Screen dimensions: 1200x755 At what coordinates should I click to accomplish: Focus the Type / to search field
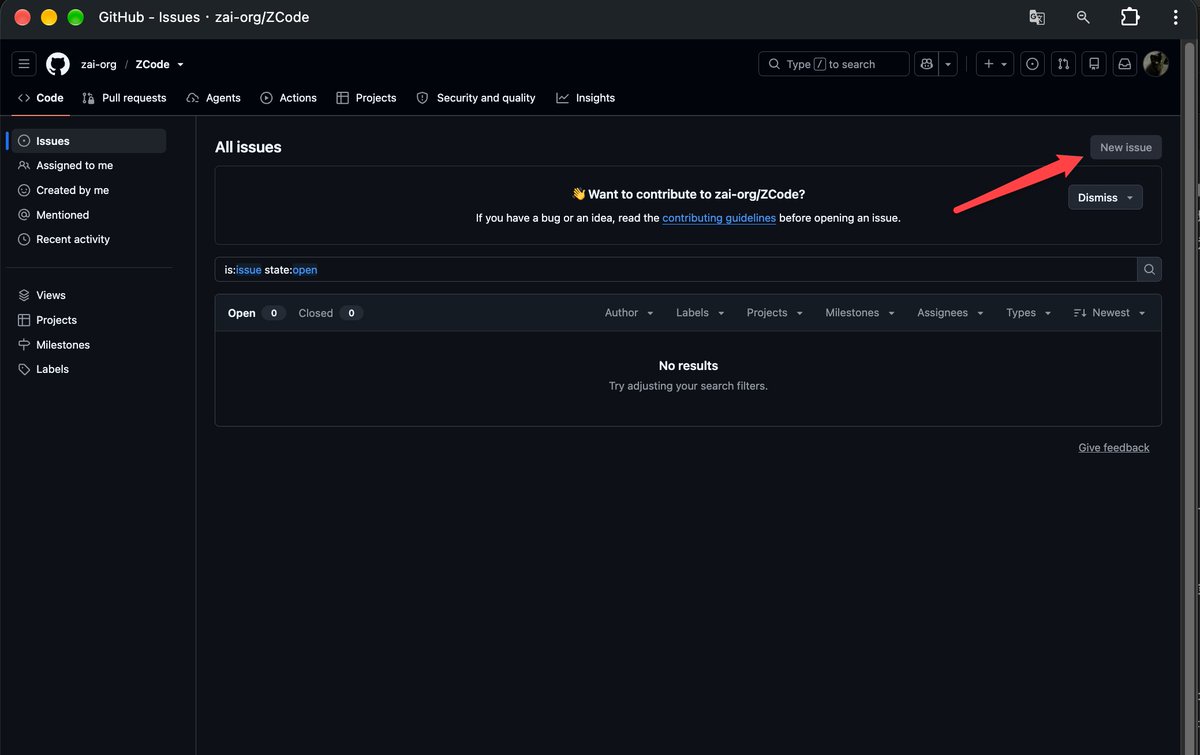(834, 64)
